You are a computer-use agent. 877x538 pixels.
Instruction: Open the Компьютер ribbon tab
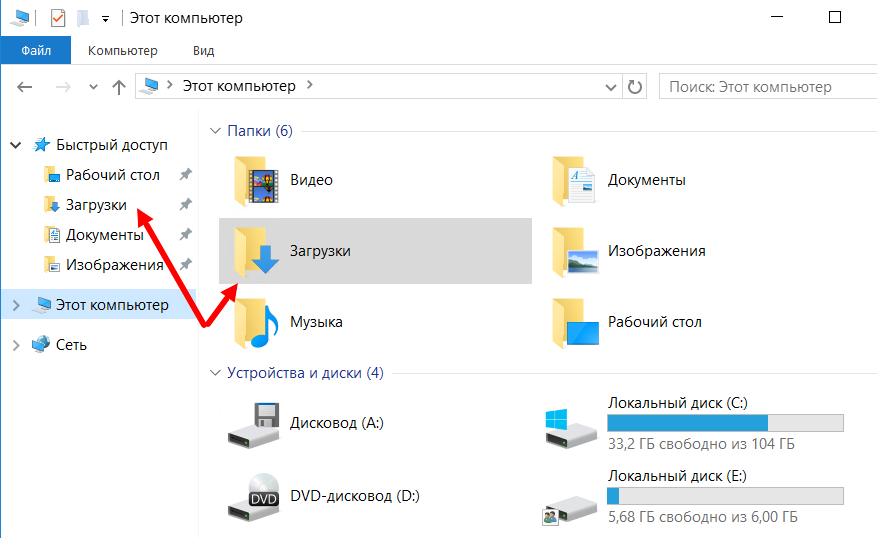(x=123, y=50)
